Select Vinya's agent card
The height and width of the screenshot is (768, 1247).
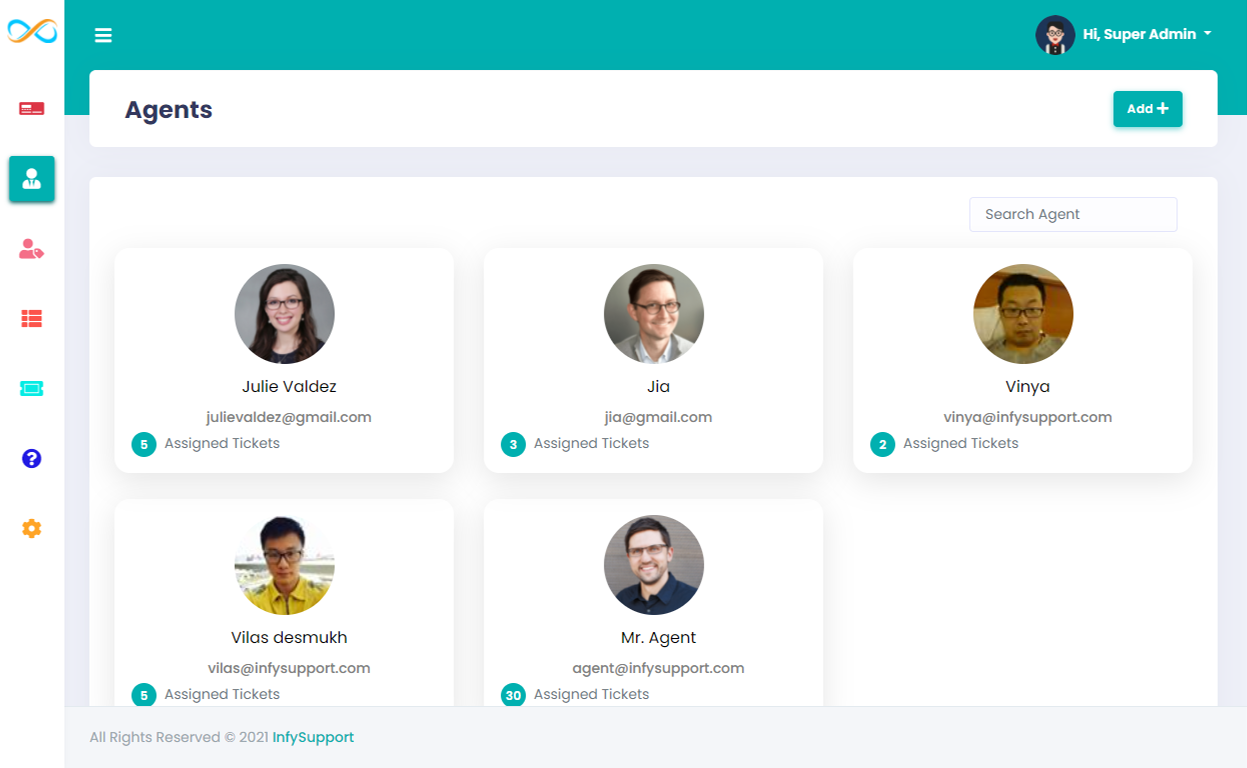click(1022, 360)
